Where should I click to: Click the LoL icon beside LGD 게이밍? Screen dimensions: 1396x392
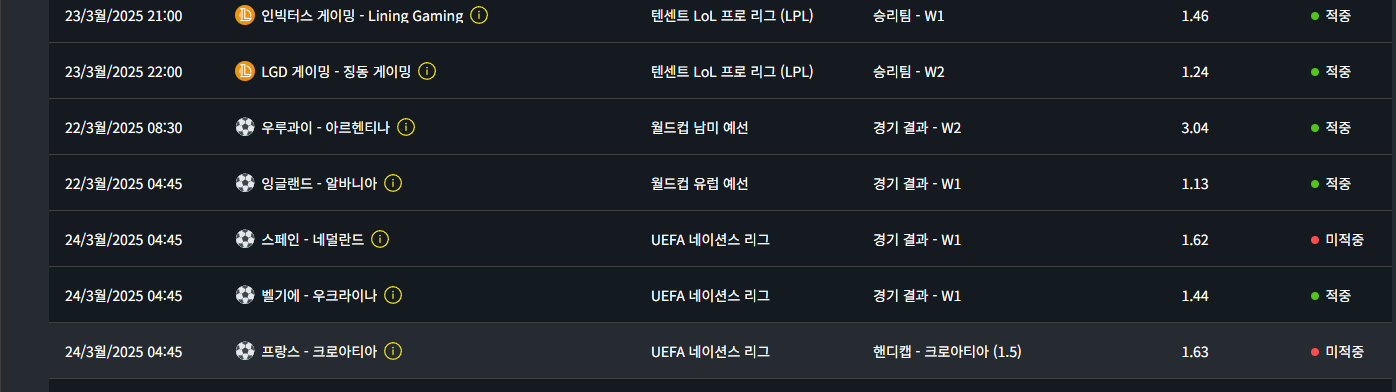(x=245, y=71)
